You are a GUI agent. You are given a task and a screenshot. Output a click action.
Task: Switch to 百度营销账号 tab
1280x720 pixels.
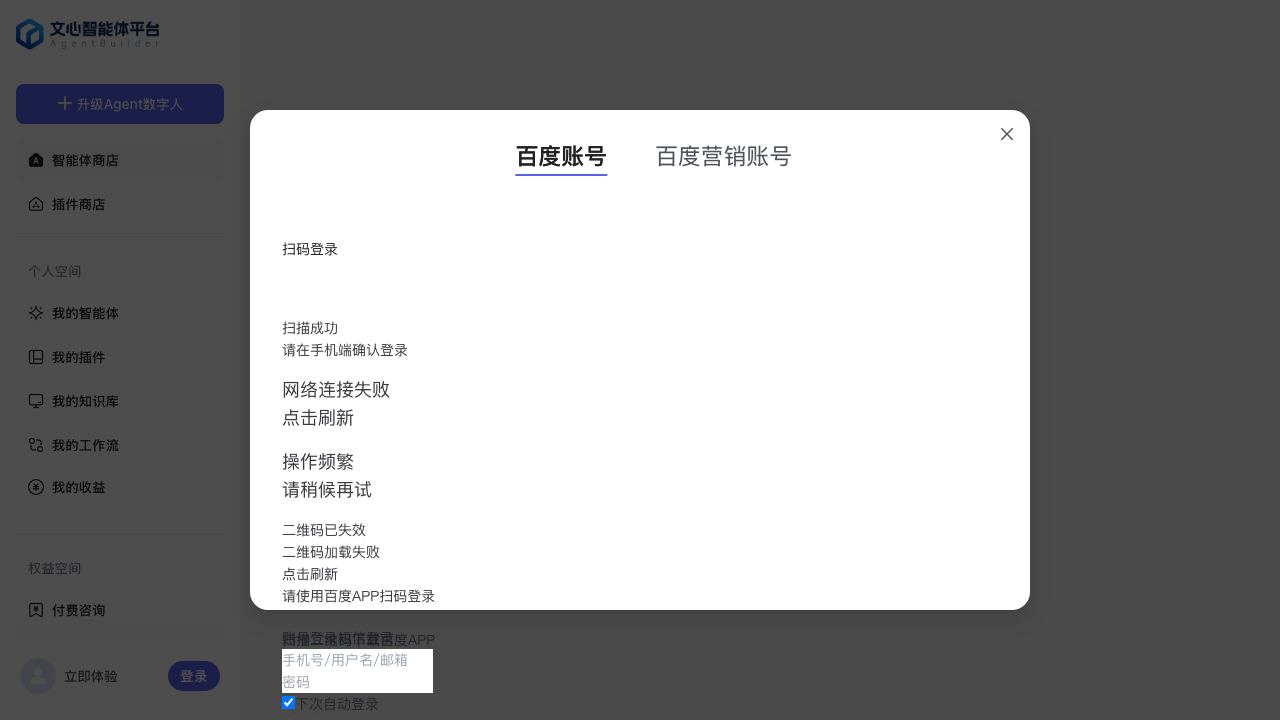point(723,157)
